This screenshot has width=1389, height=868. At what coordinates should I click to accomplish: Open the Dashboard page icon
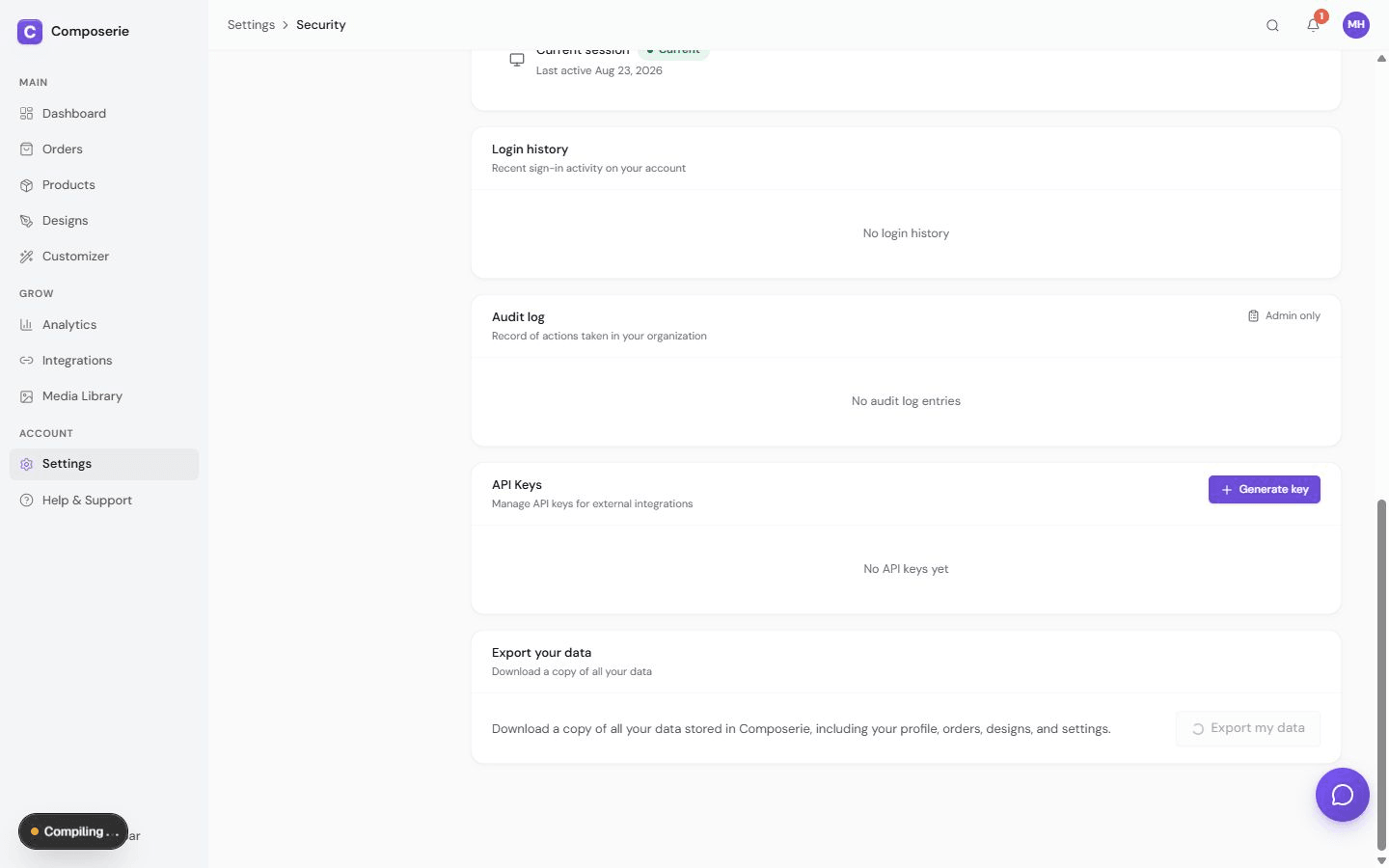[x=26, y=114]
